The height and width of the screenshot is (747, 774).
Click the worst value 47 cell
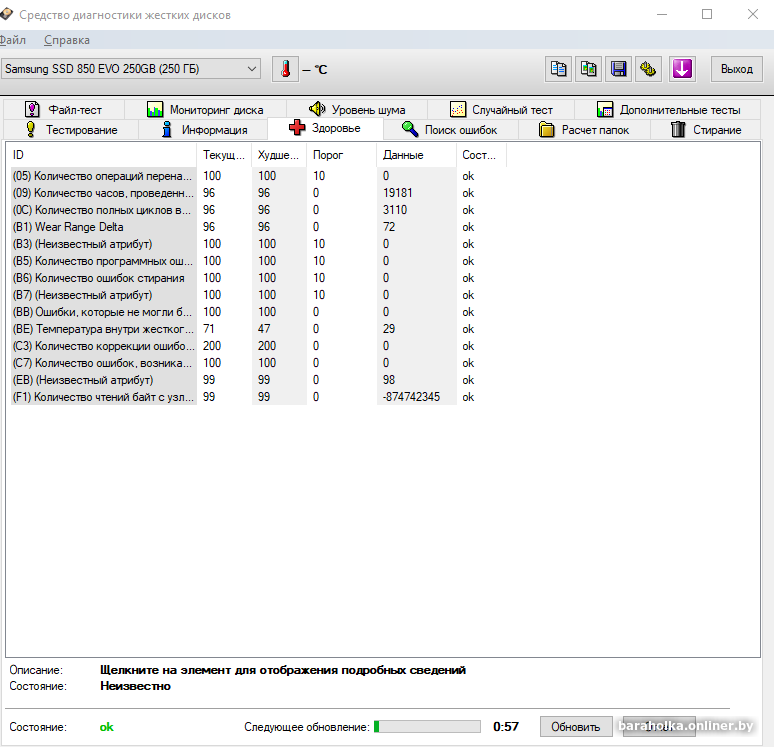click(x=264, y=329)
